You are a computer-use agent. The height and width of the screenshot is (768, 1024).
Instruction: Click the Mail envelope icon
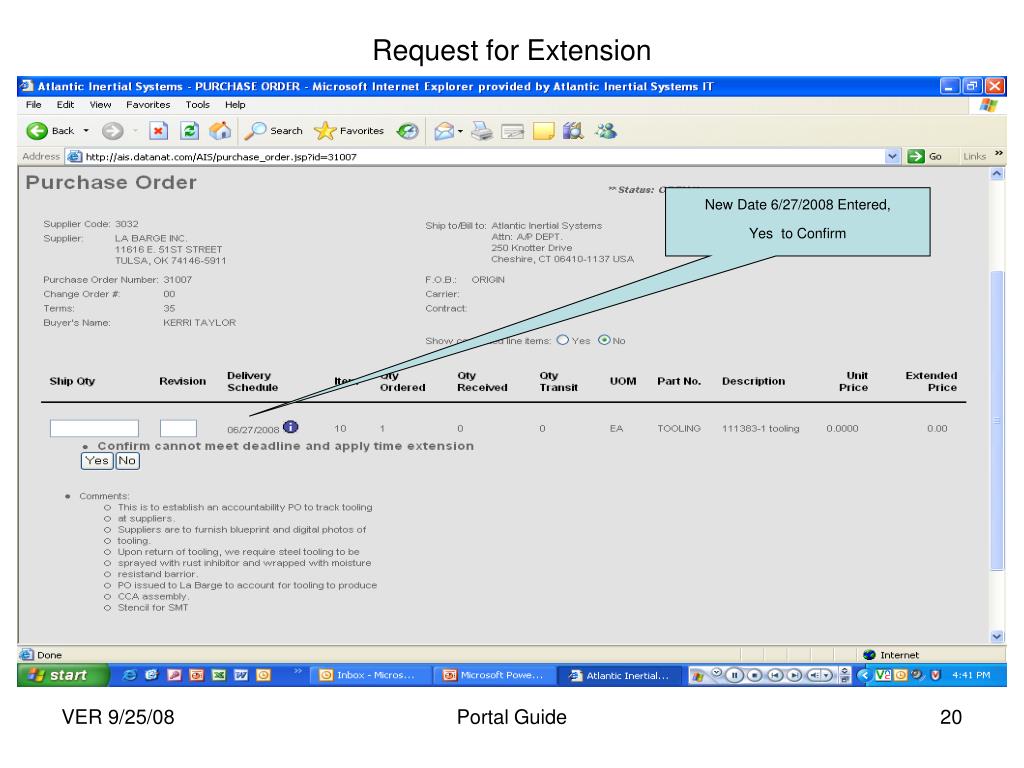pyautogui.click(x=443, y=131)
